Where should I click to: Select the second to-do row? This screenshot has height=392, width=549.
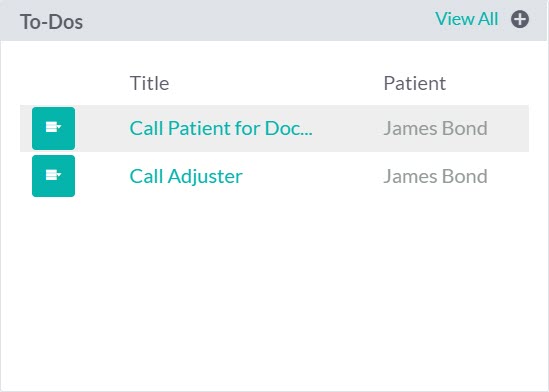tap(274, 176)
